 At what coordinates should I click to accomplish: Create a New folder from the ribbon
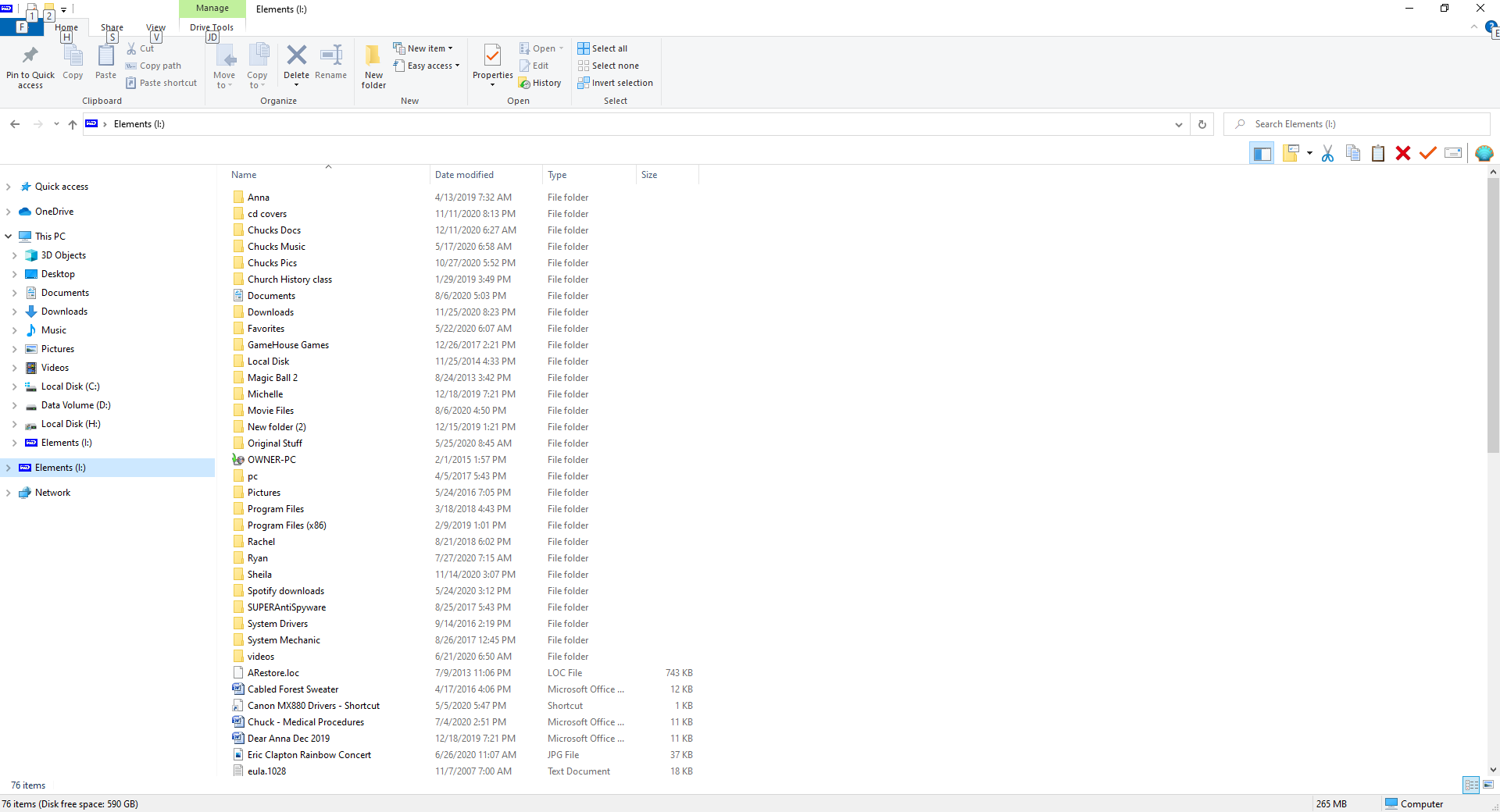pyautogui.click(x=373, y=66)
